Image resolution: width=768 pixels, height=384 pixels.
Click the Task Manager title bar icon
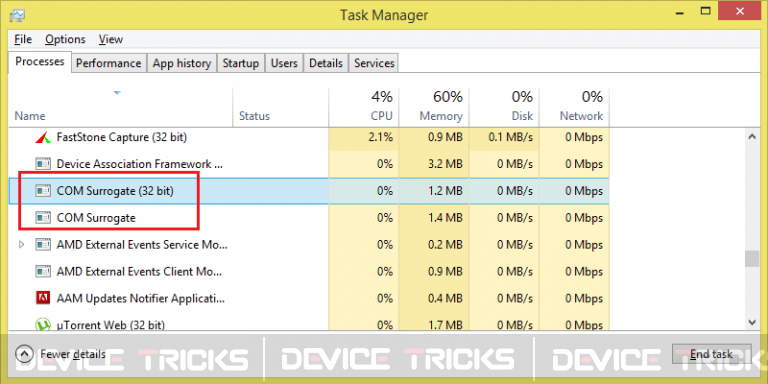tap(17, 16)
